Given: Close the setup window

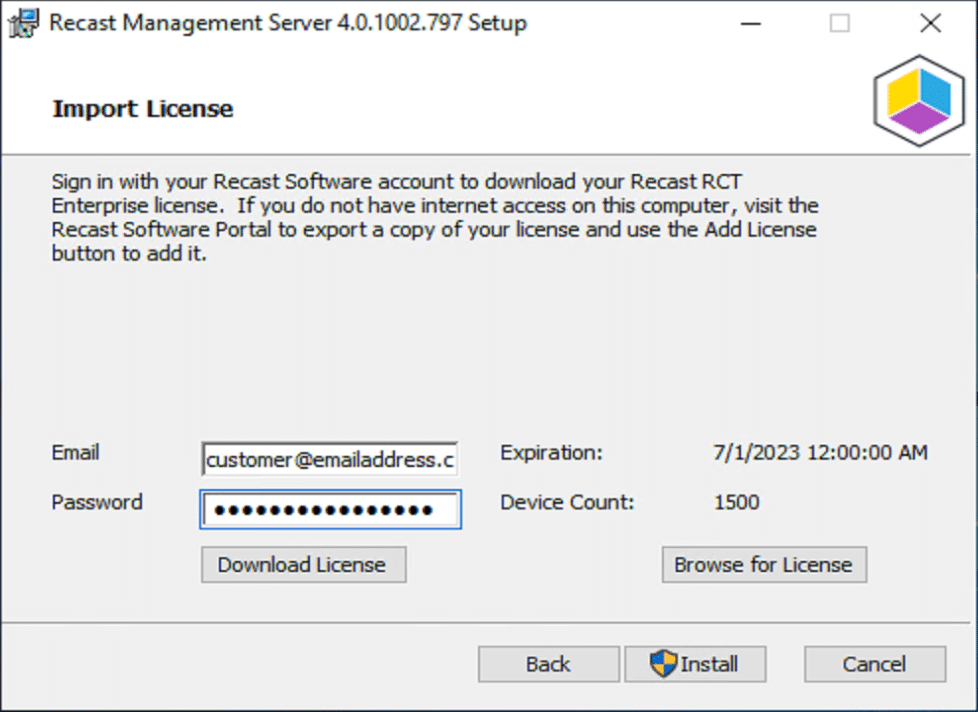Looking at the screenshot, I should coord(930,24).
